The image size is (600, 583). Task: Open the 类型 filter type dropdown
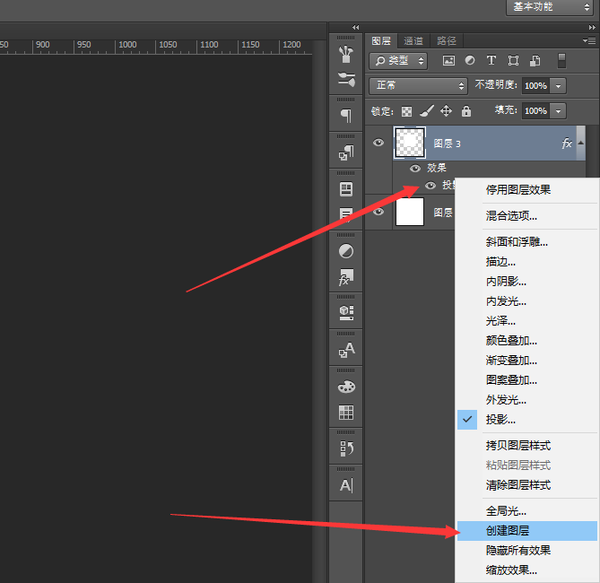click(398, 61)
